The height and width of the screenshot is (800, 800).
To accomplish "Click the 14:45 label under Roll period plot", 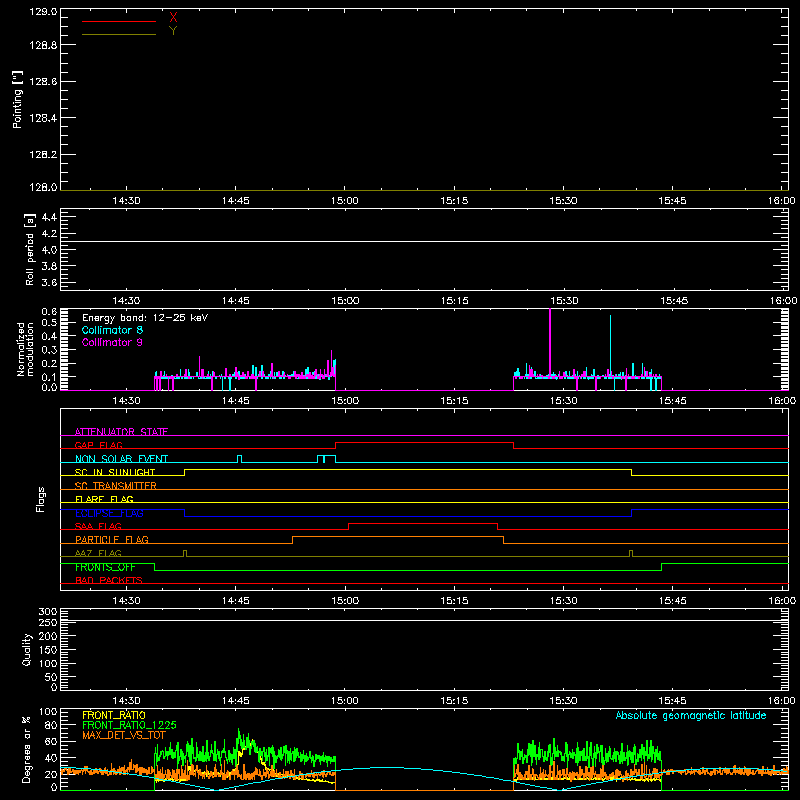I will pos(236,301).
